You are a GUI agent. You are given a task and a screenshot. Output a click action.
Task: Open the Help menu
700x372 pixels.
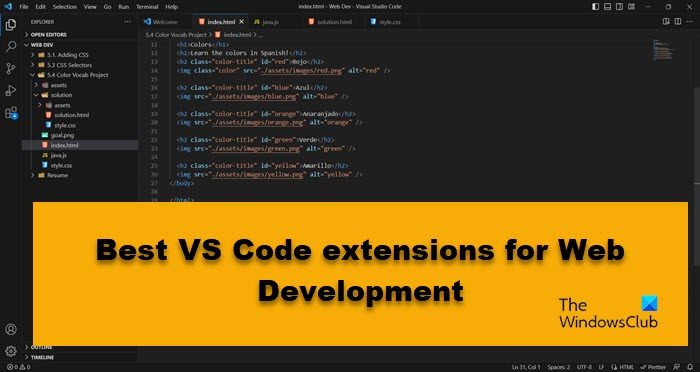(x=171, y=7)
